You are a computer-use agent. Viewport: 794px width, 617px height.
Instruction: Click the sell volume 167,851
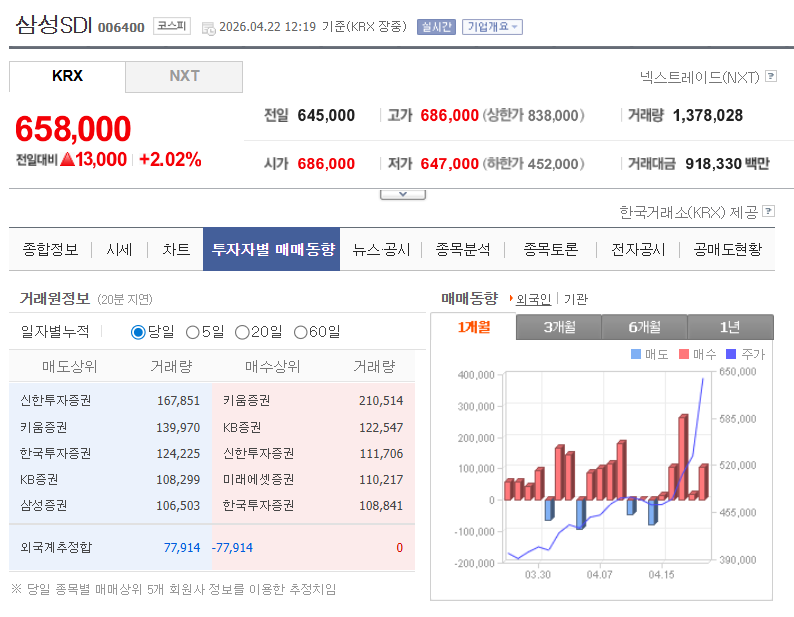pos(178,401)
